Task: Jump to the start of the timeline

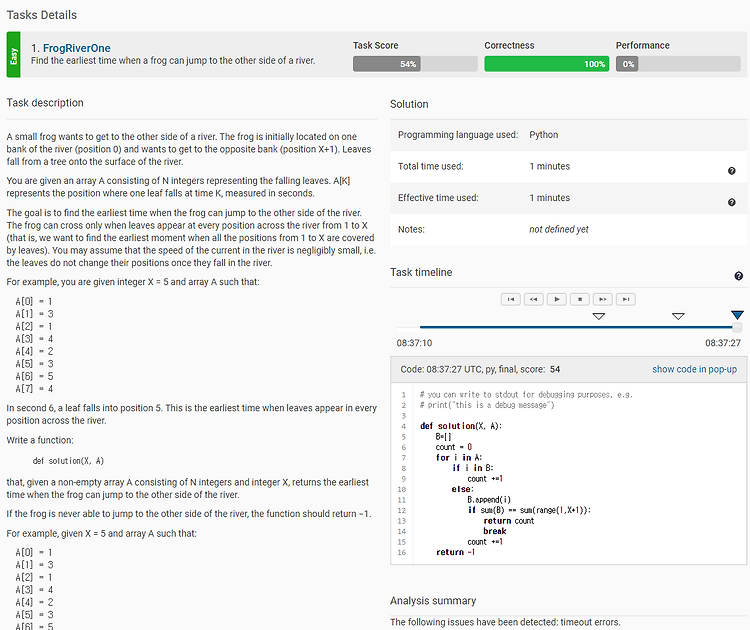Action: pyautogui.click(x=511, y=299)
